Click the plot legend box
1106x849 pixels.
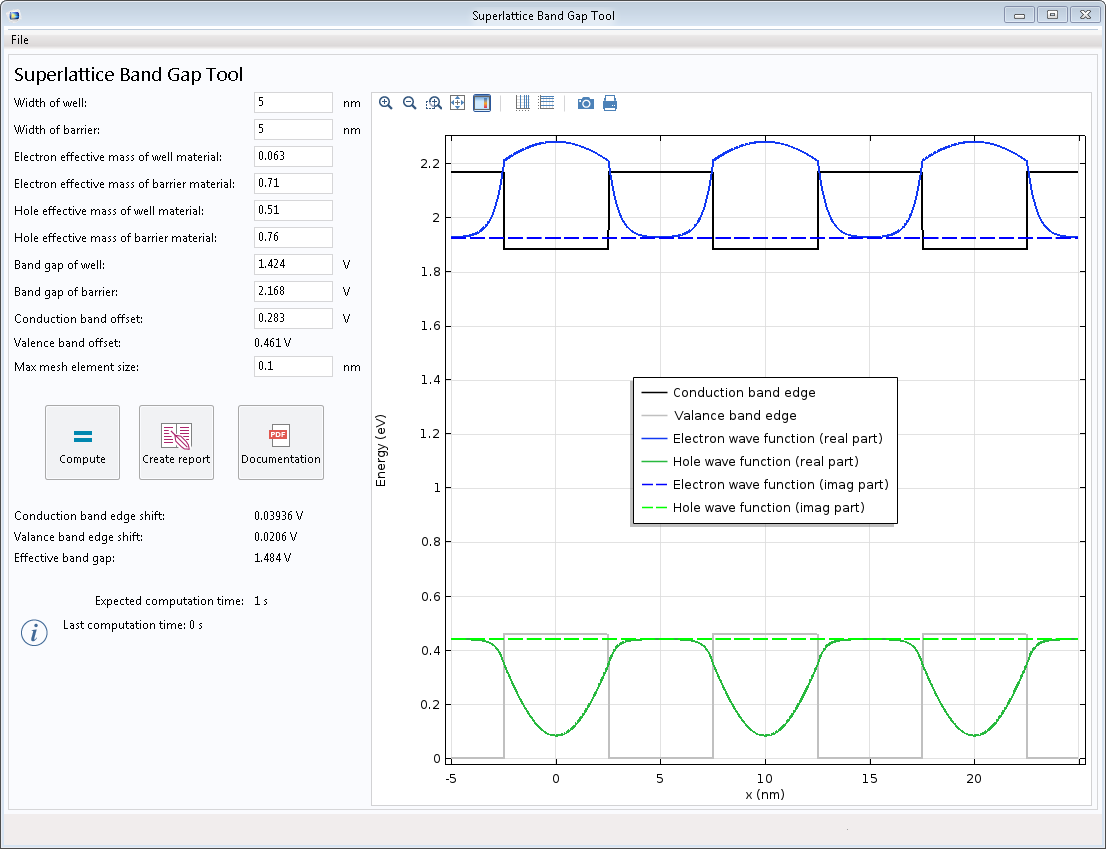click(x=765, y=450)
